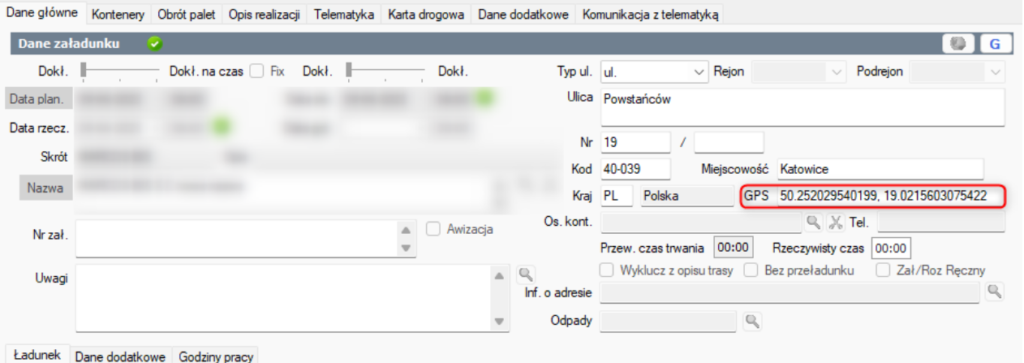This screenshot has width=1024, height=363.
Task: Click the Inf. o adresie field
Action: click(x=790, y=292)
